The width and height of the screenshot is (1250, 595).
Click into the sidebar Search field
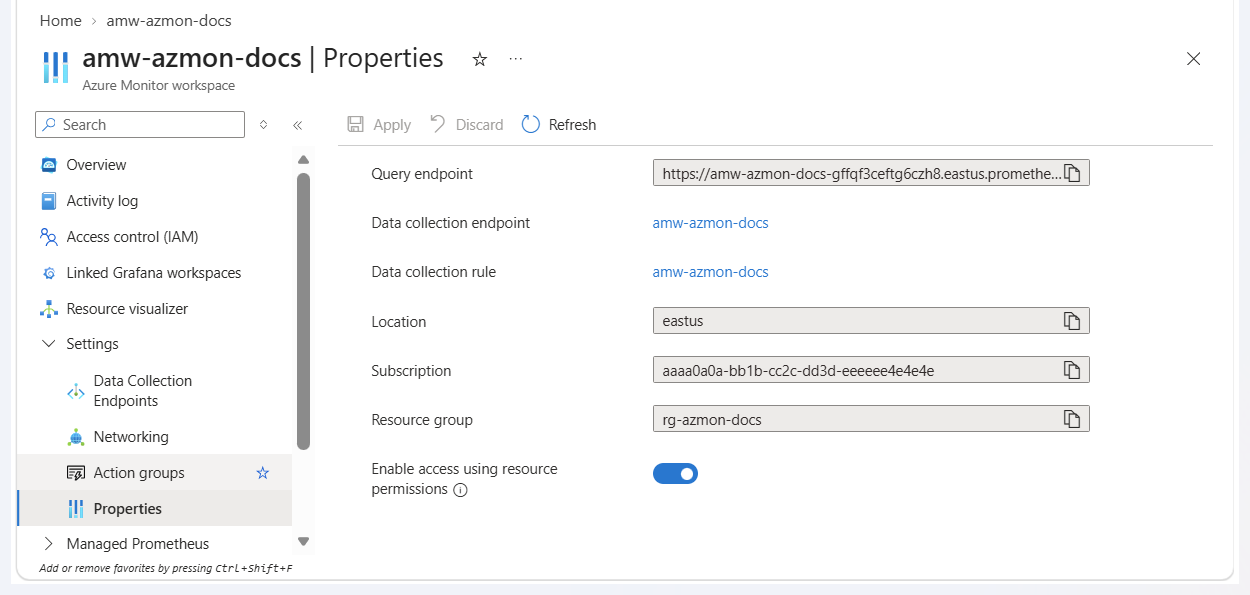pos(140,125)
